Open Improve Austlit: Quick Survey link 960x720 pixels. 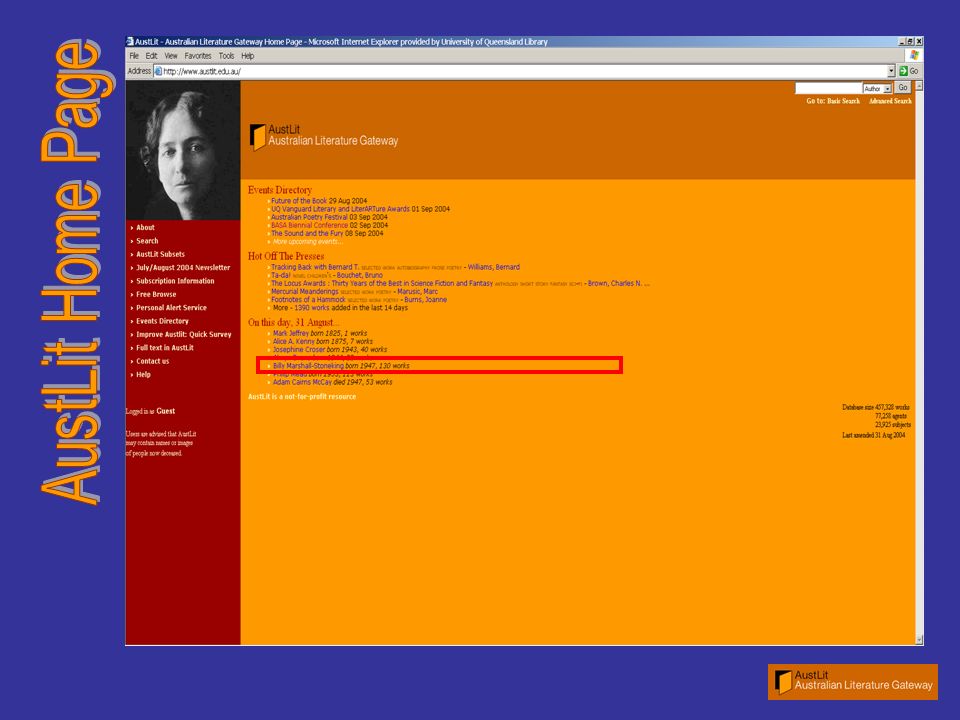pos(184,335)
